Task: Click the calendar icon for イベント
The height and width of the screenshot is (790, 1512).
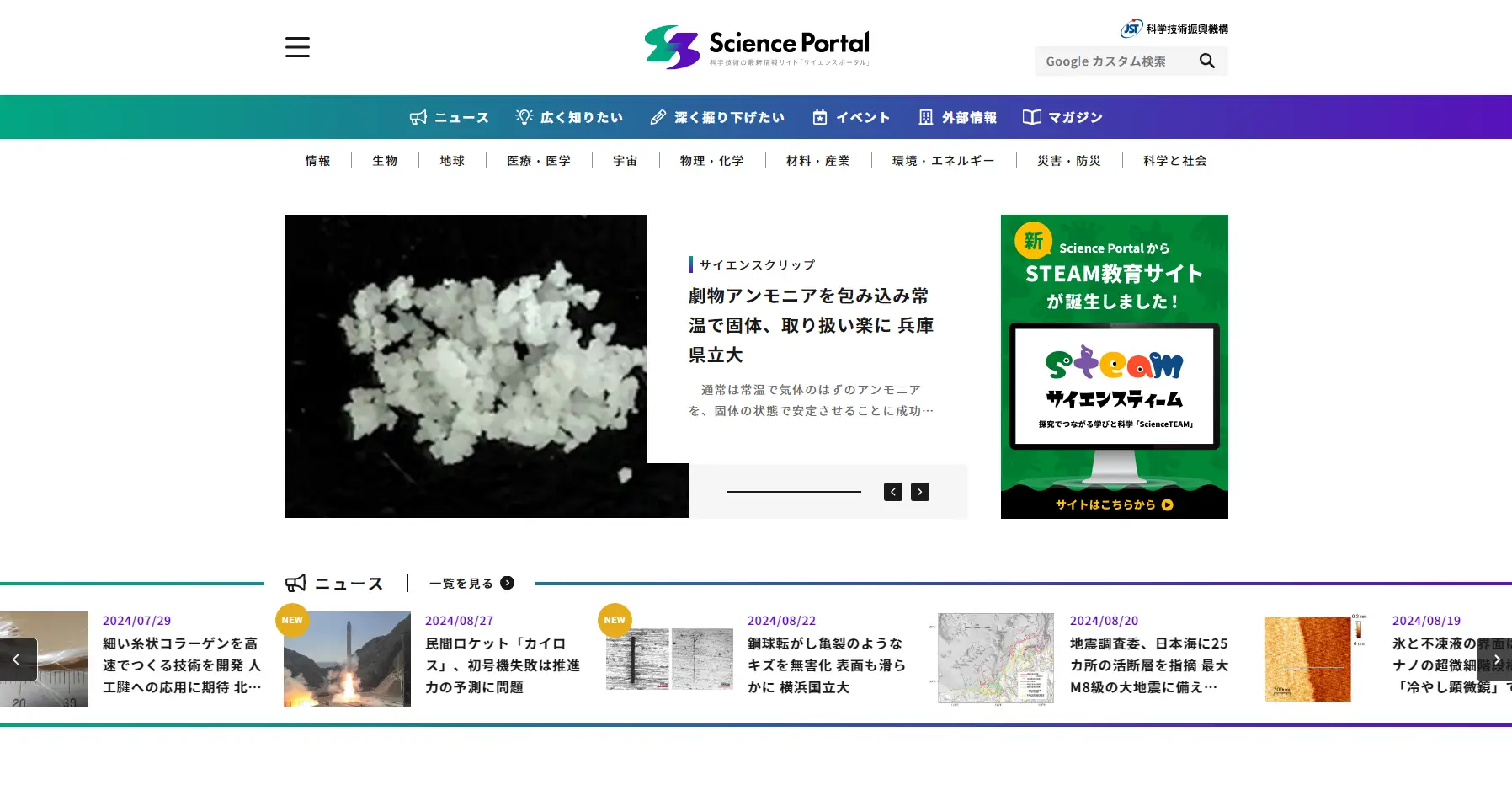Action: (821, 117)
